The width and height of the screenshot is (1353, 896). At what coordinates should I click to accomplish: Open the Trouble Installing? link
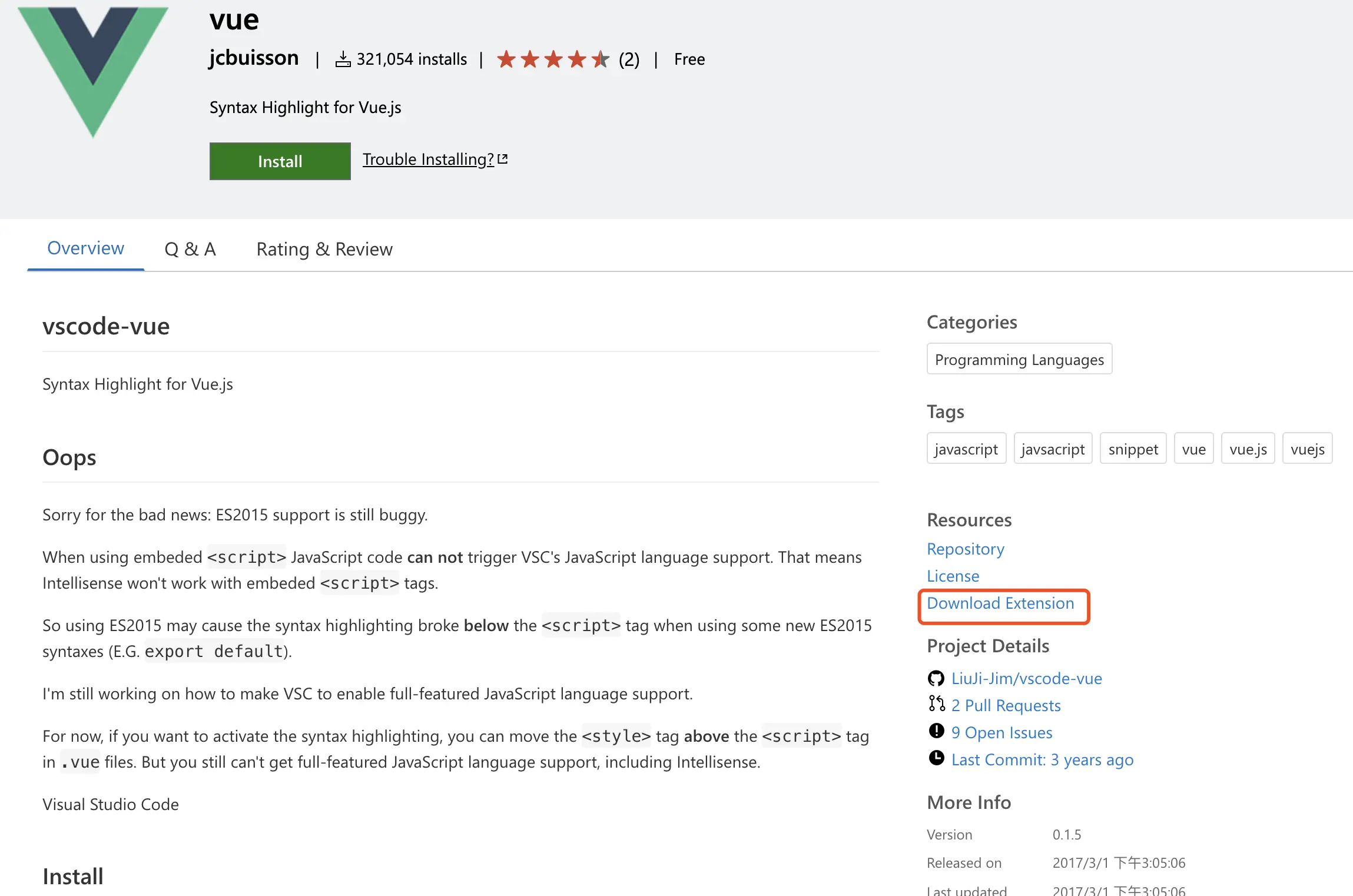428,160
